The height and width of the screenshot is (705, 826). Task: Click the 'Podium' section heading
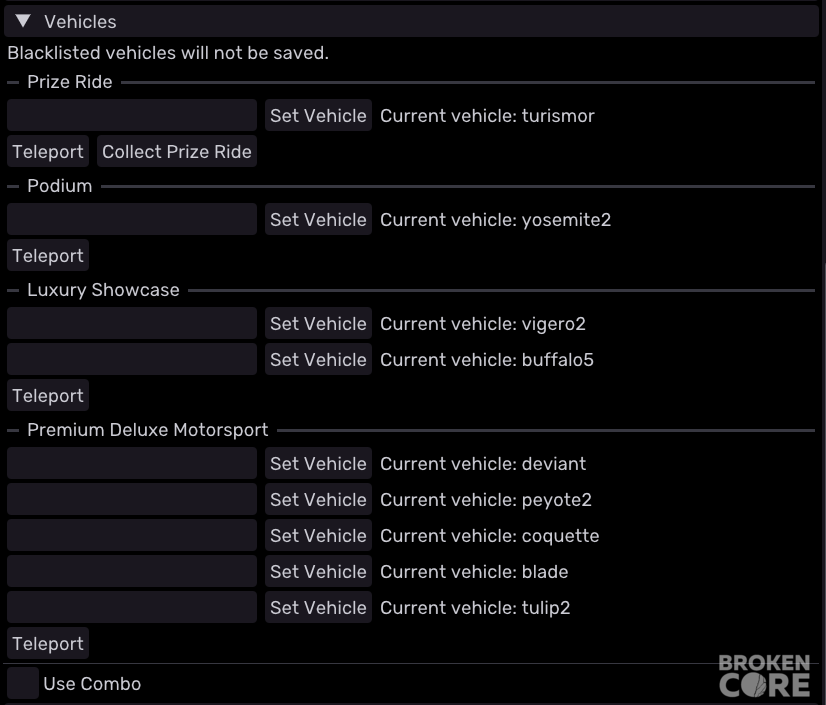(x=60, y=186)
